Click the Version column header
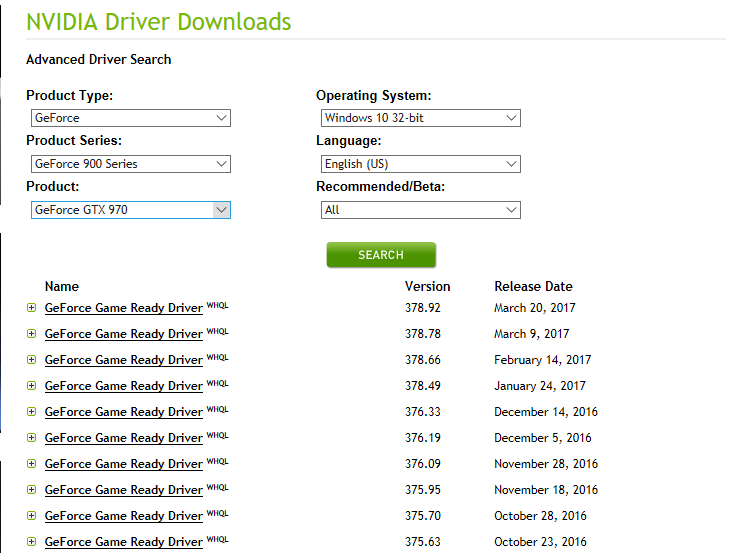The width and height of the screenshot is (738, 553). point(427,287)
